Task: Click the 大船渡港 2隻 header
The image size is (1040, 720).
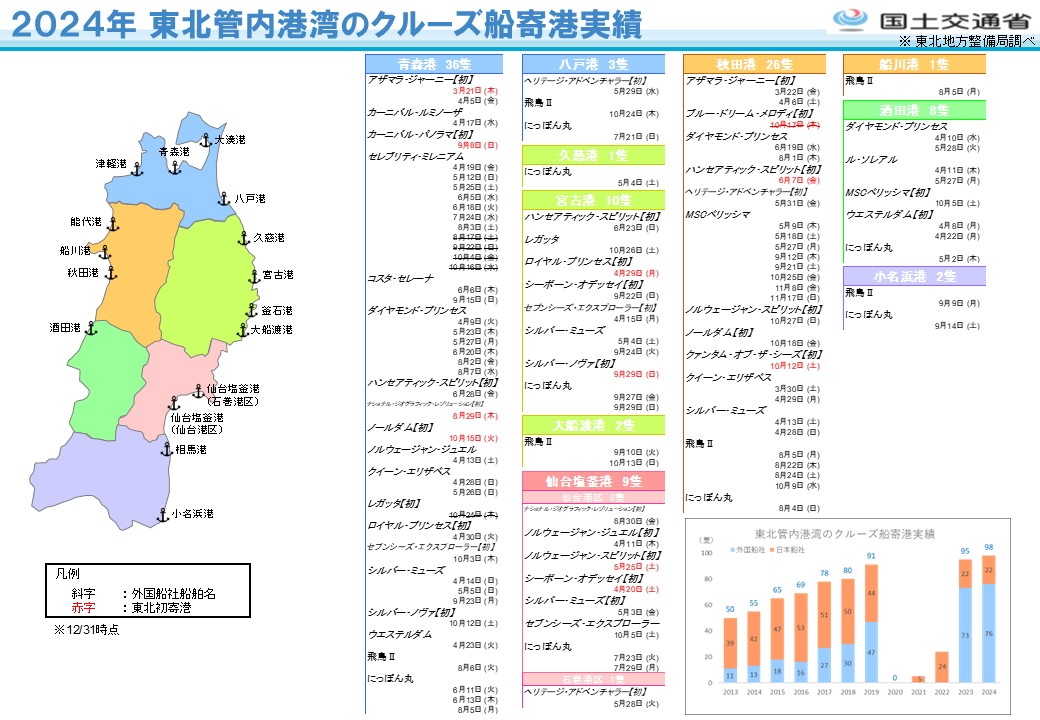Action: pos(593,425)
